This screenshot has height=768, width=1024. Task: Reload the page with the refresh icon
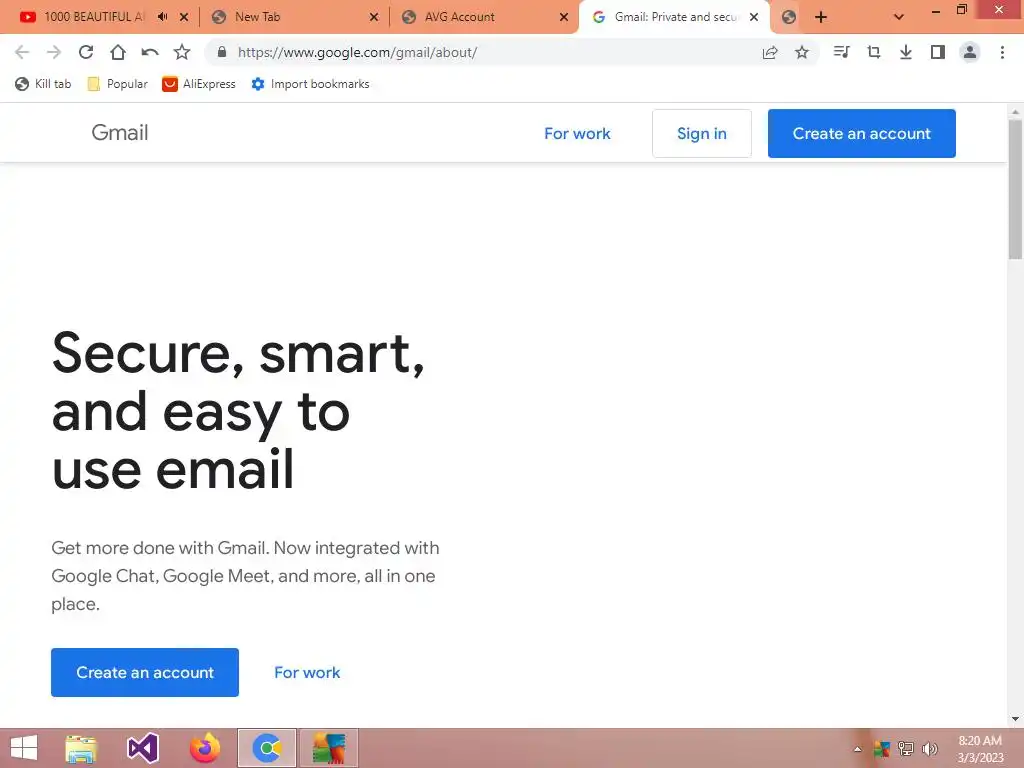[x=86, y=52]
